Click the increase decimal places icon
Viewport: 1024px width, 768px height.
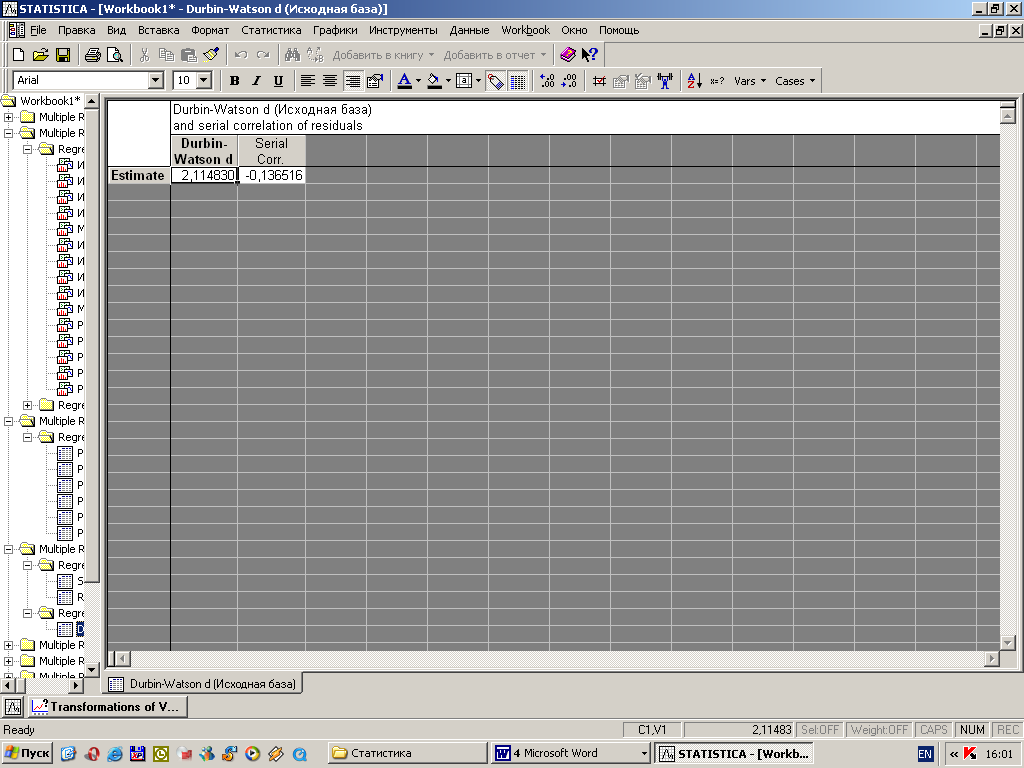(546, 81)
